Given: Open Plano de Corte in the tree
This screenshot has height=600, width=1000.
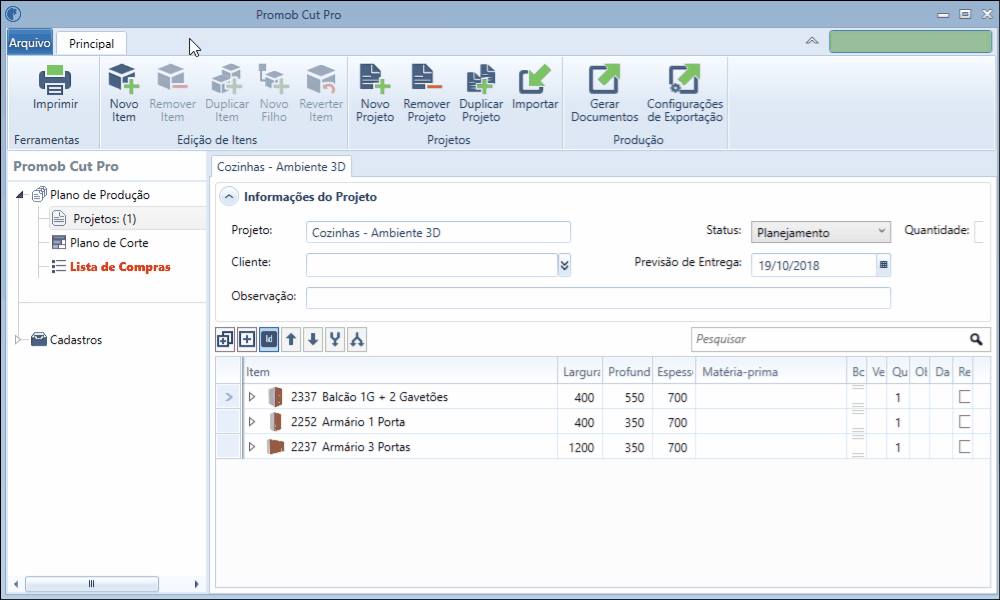Looking at the screenshot, I should 109,243.
